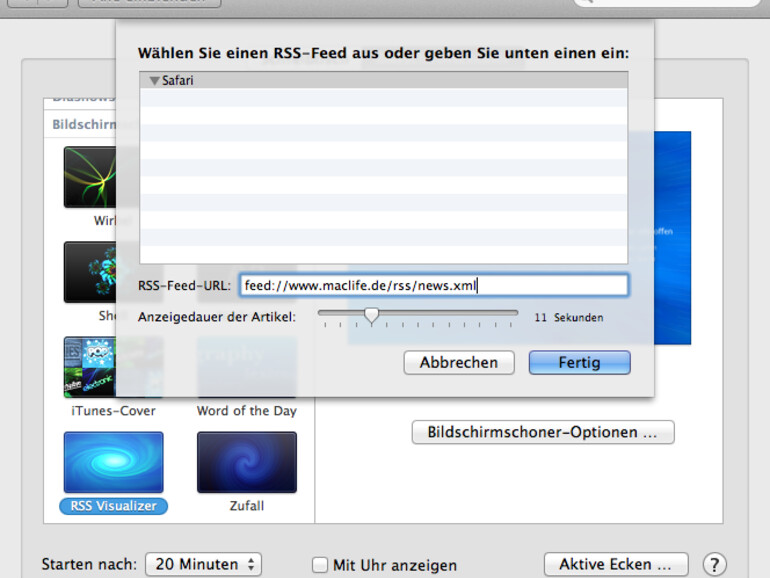This screenshot has width=770, height=578.
Task: Select the Zufall screensaver thumbnail
Action: coord(247,462)
